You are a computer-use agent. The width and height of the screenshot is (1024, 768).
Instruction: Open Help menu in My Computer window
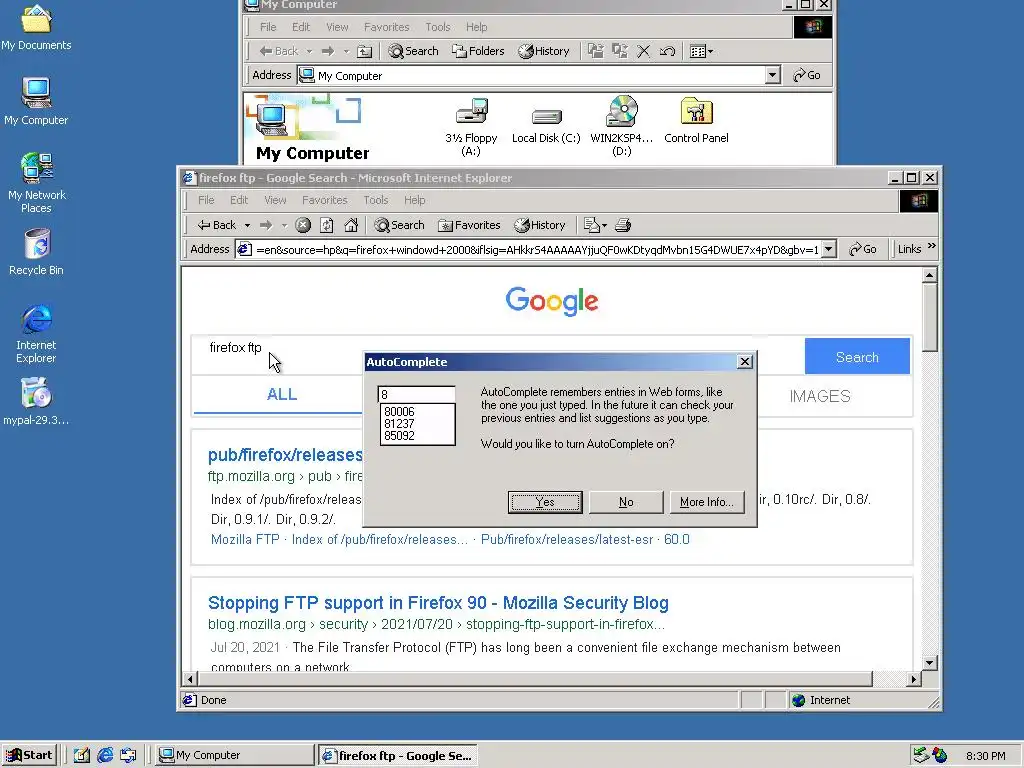[476, 27]
